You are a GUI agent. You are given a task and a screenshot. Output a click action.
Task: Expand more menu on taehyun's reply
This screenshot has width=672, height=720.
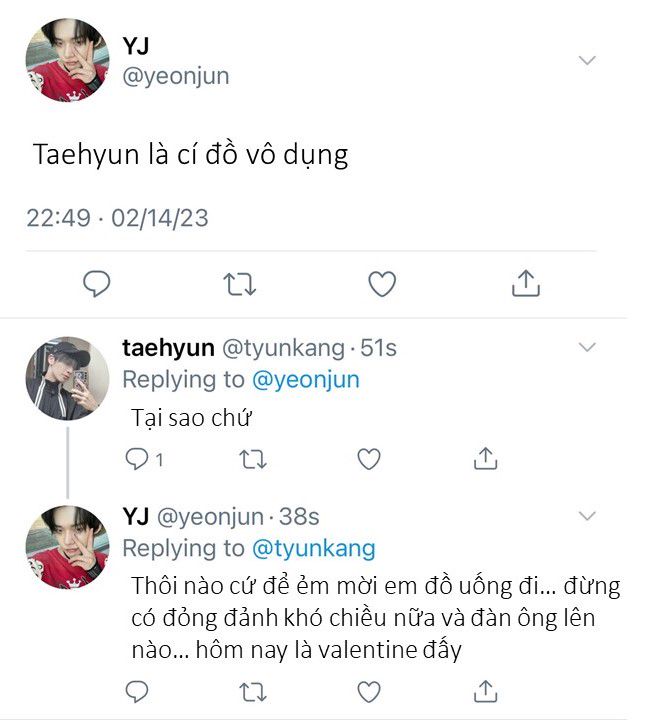588,347
